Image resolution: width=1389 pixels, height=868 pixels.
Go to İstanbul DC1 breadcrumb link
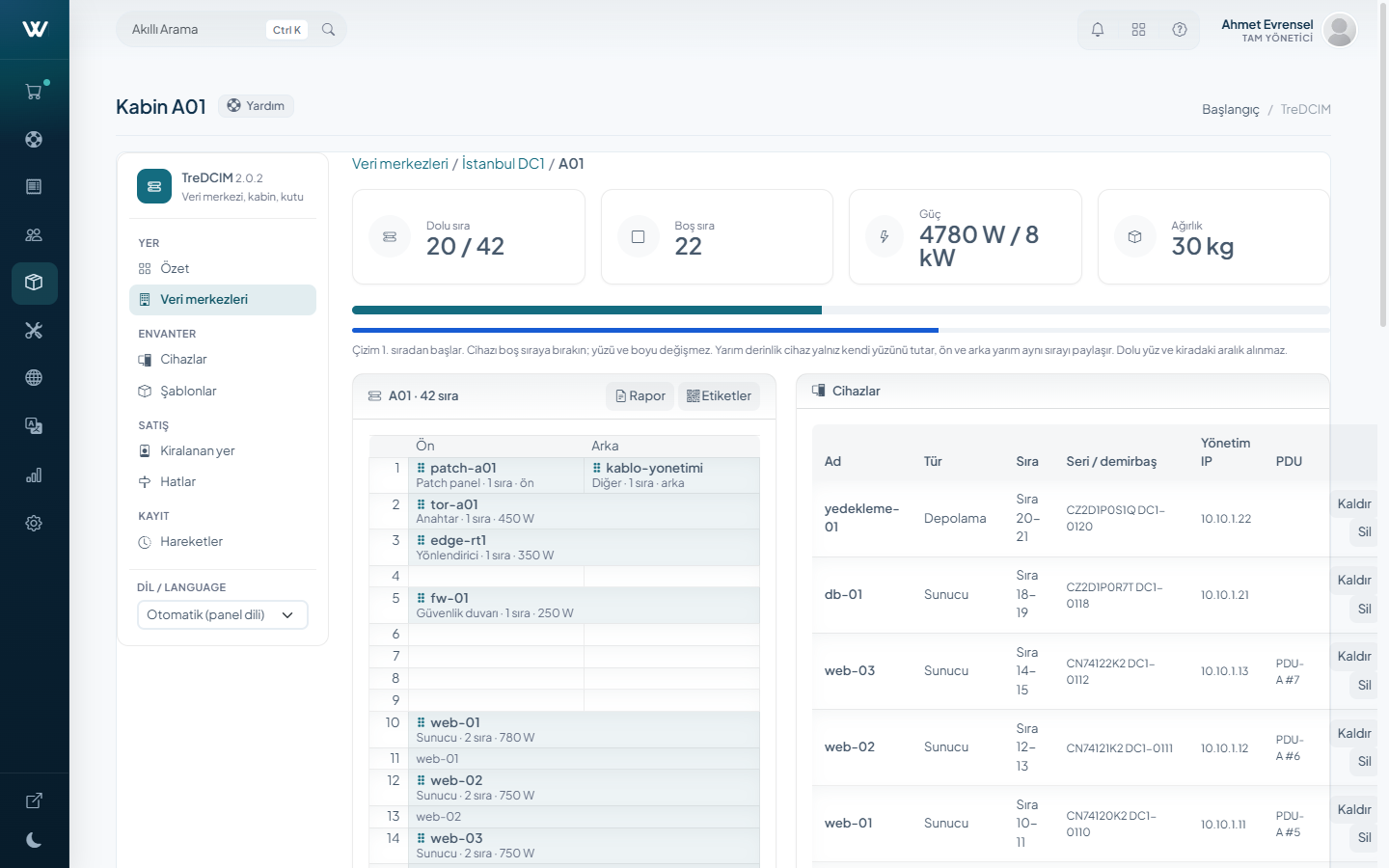tap(504, 164)
